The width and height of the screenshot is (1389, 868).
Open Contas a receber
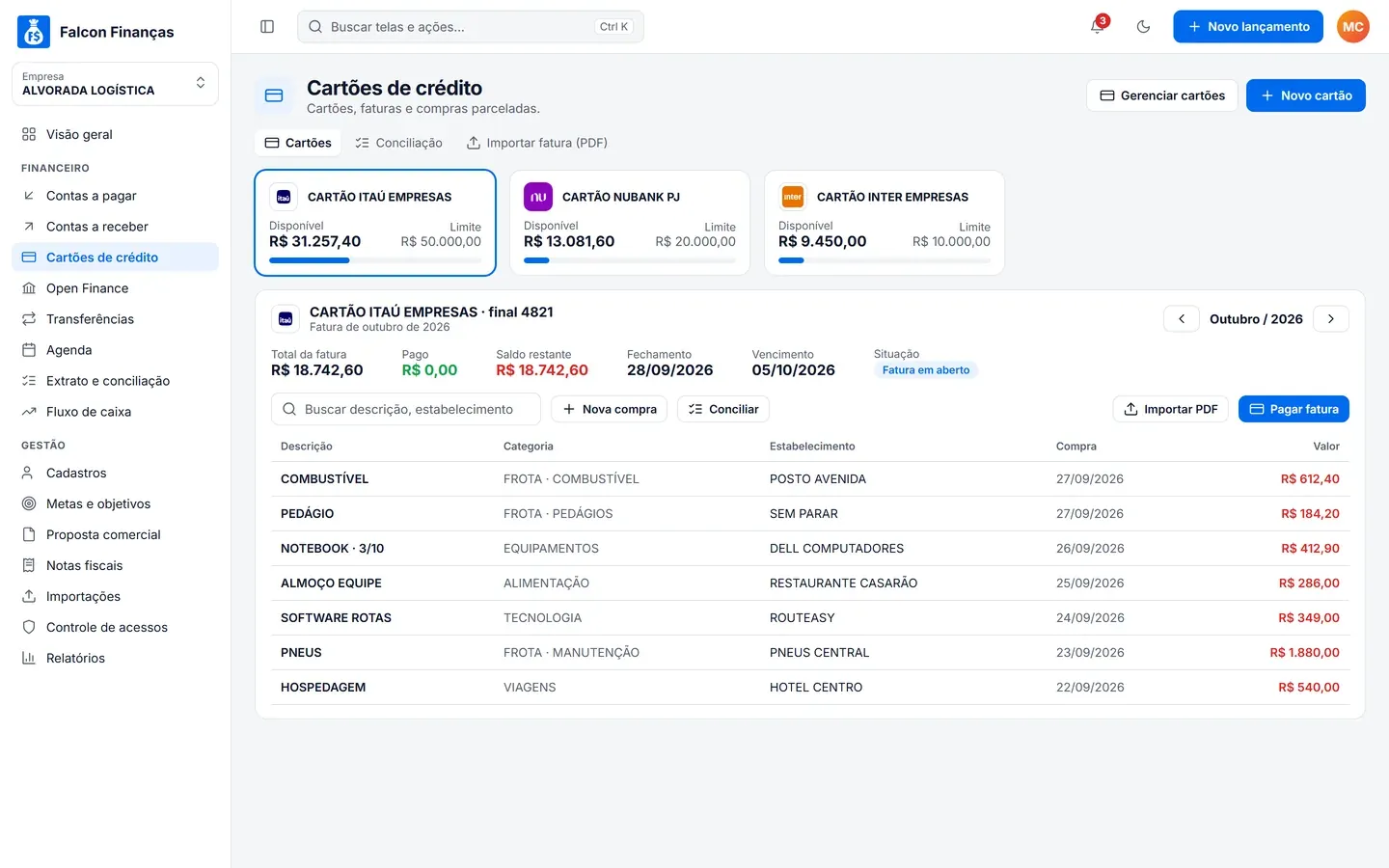coord(115,227)
